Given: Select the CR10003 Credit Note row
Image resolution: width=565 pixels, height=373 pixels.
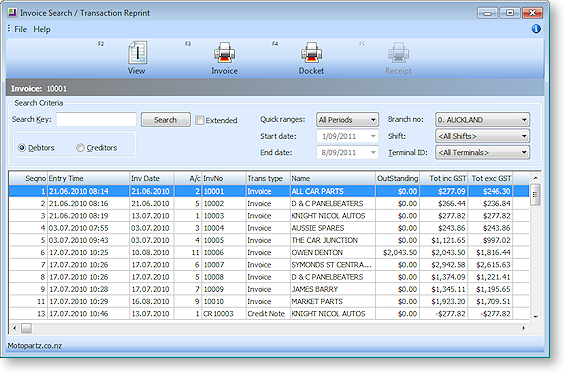Looking at the screenshot, I should coord(269,314).
